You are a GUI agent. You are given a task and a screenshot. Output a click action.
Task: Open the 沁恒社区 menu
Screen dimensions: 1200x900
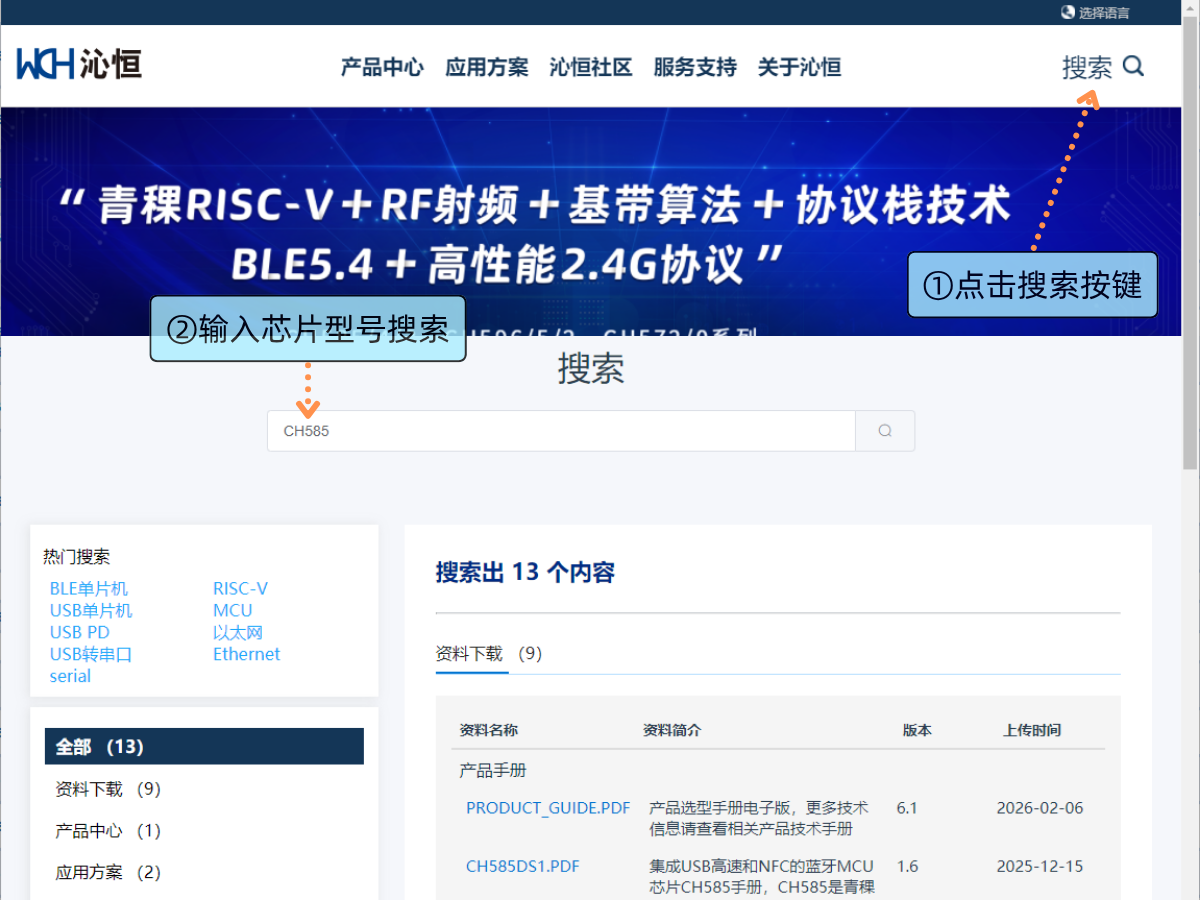coord(591,67)
